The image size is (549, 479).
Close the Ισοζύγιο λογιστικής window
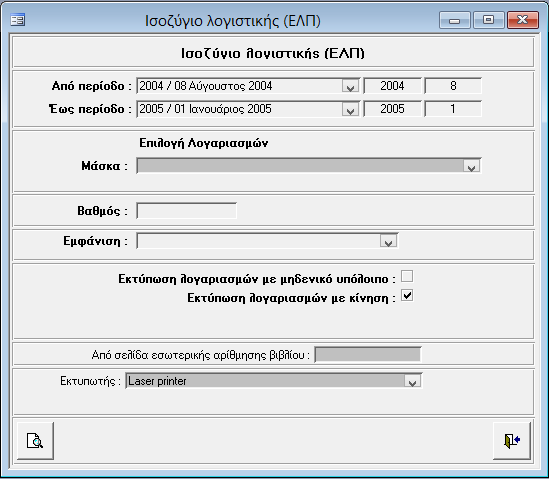(523, 20)
